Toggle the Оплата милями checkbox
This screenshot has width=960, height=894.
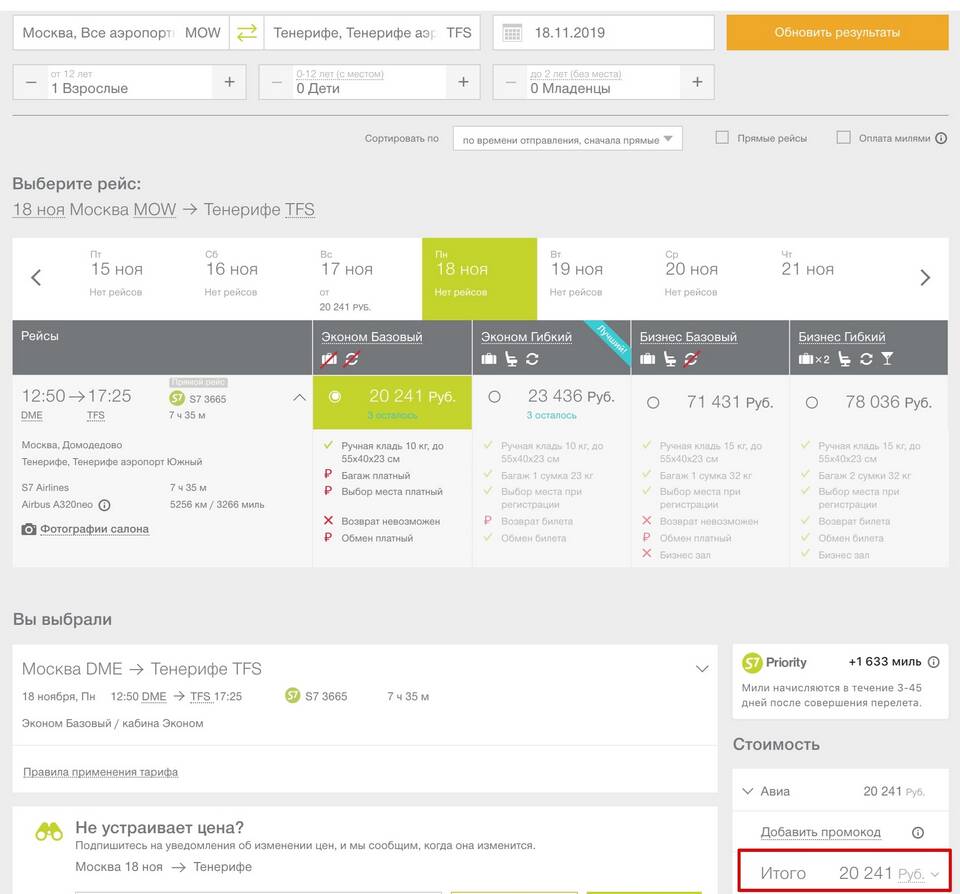(844, 138)
